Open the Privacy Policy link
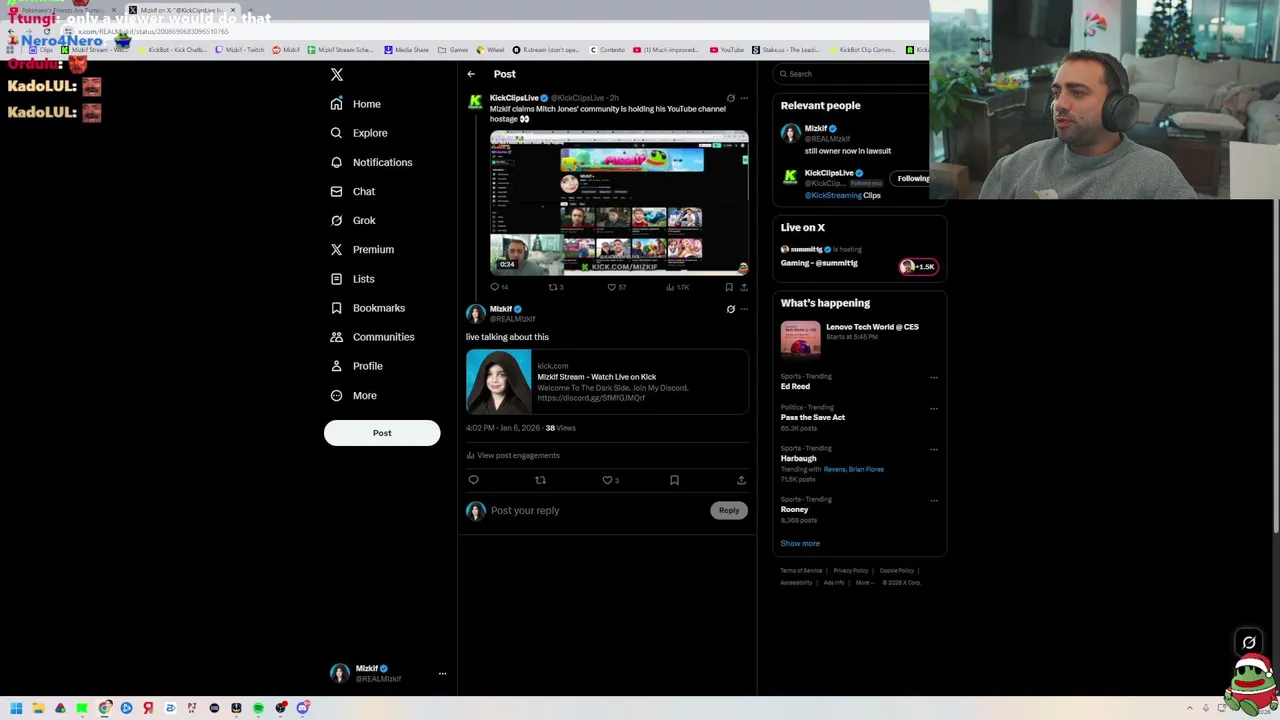Image resolution: width=1280 pixels, height=720 pixels. pyautogui.click(x=851, y=570)
